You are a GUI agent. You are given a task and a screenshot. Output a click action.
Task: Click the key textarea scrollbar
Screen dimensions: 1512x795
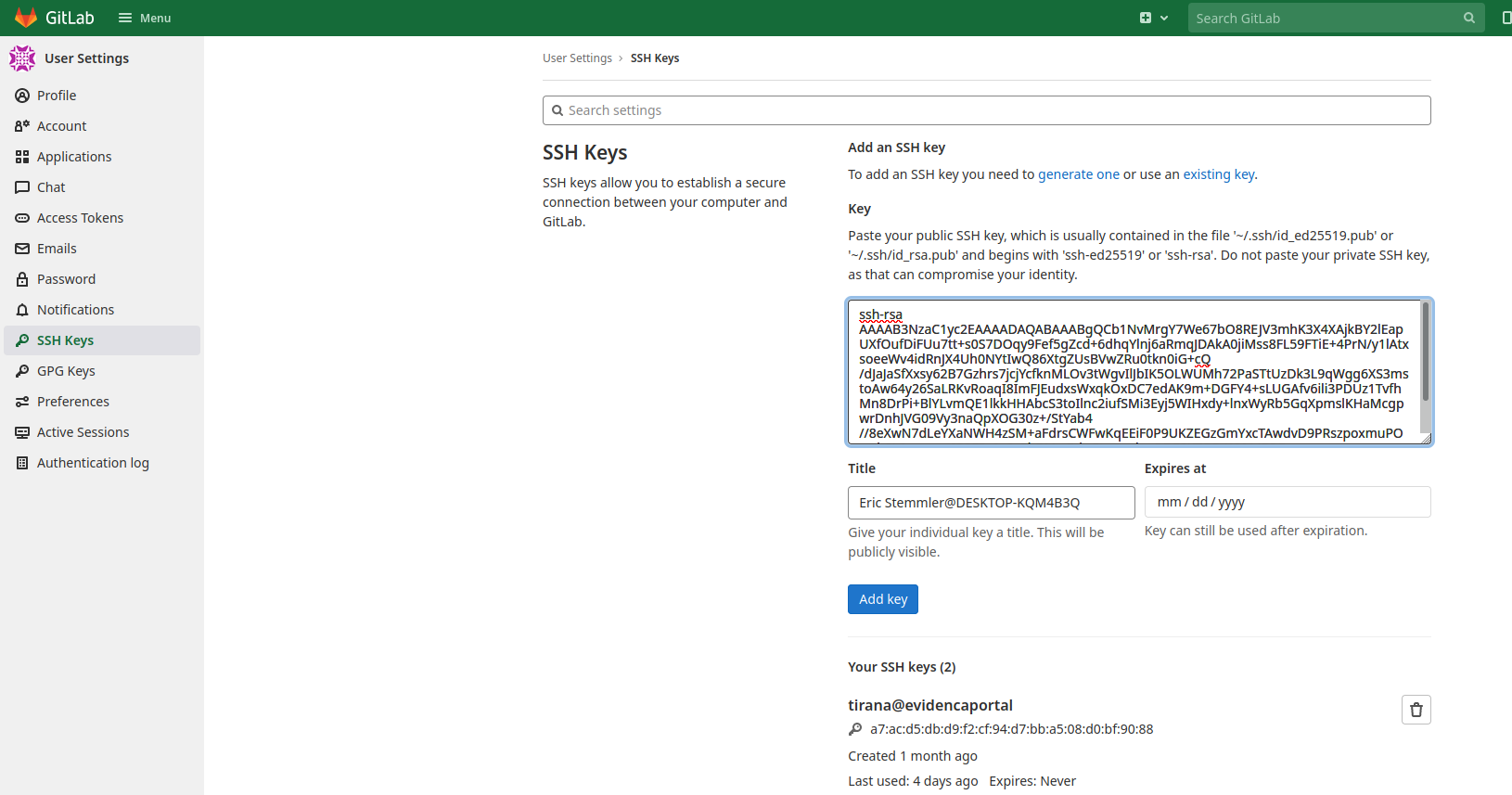tap(1426, 353)
